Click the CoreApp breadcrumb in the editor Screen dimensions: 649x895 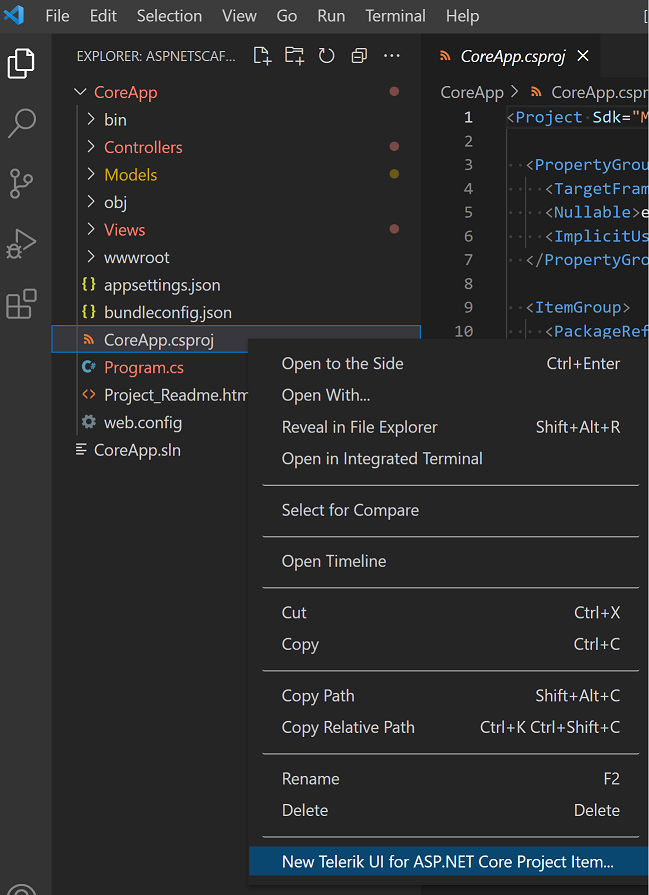[472, 92]
